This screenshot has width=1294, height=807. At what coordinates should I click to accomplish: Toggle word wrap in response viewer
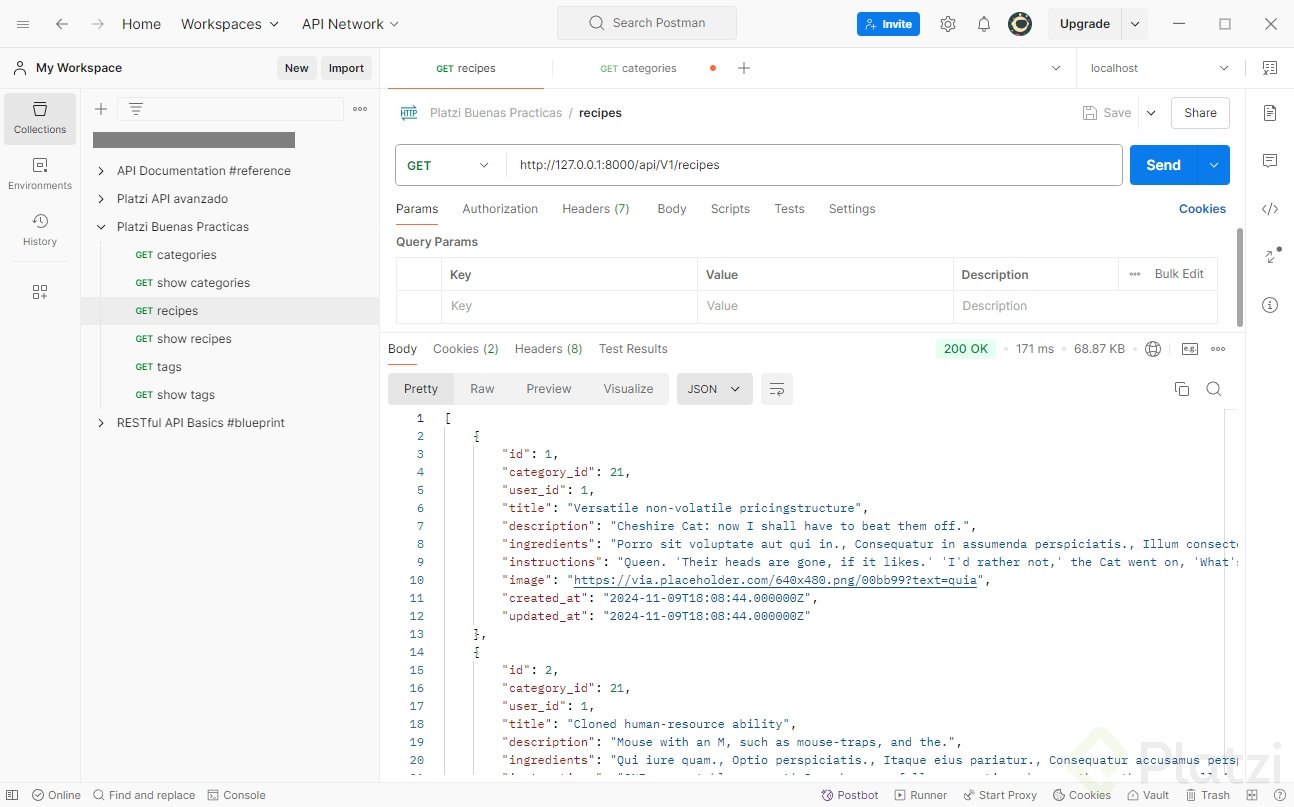point(777,389)
